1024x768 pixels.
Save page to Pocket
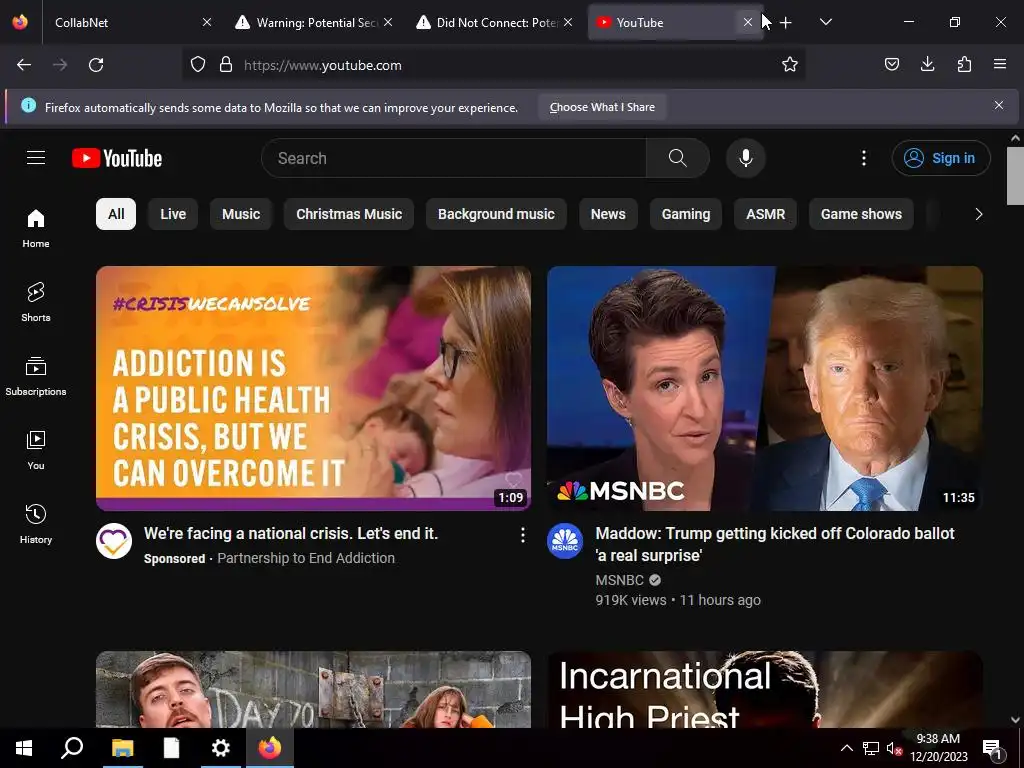tap(891, 64)
